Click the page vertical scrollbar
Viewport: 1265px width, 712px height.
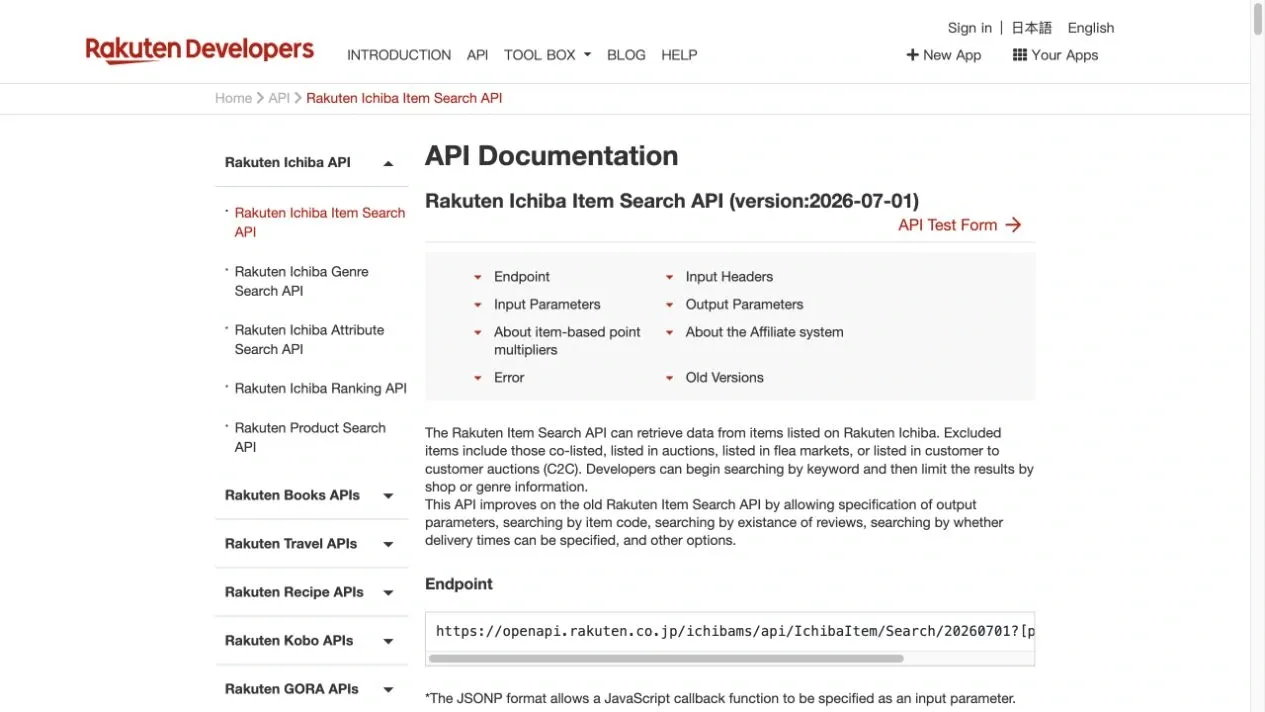pyautogui.click(x=1257, y=19)
